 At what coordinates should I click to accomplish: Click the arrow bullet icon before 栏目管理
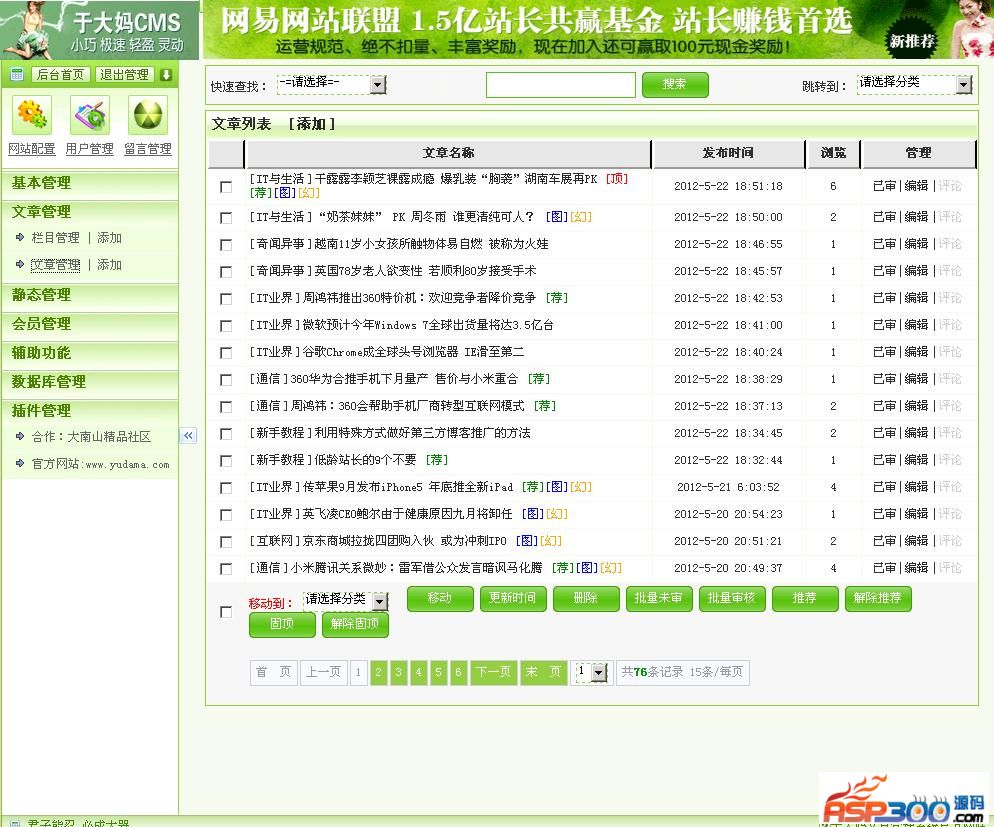click(x=20, y=238)
